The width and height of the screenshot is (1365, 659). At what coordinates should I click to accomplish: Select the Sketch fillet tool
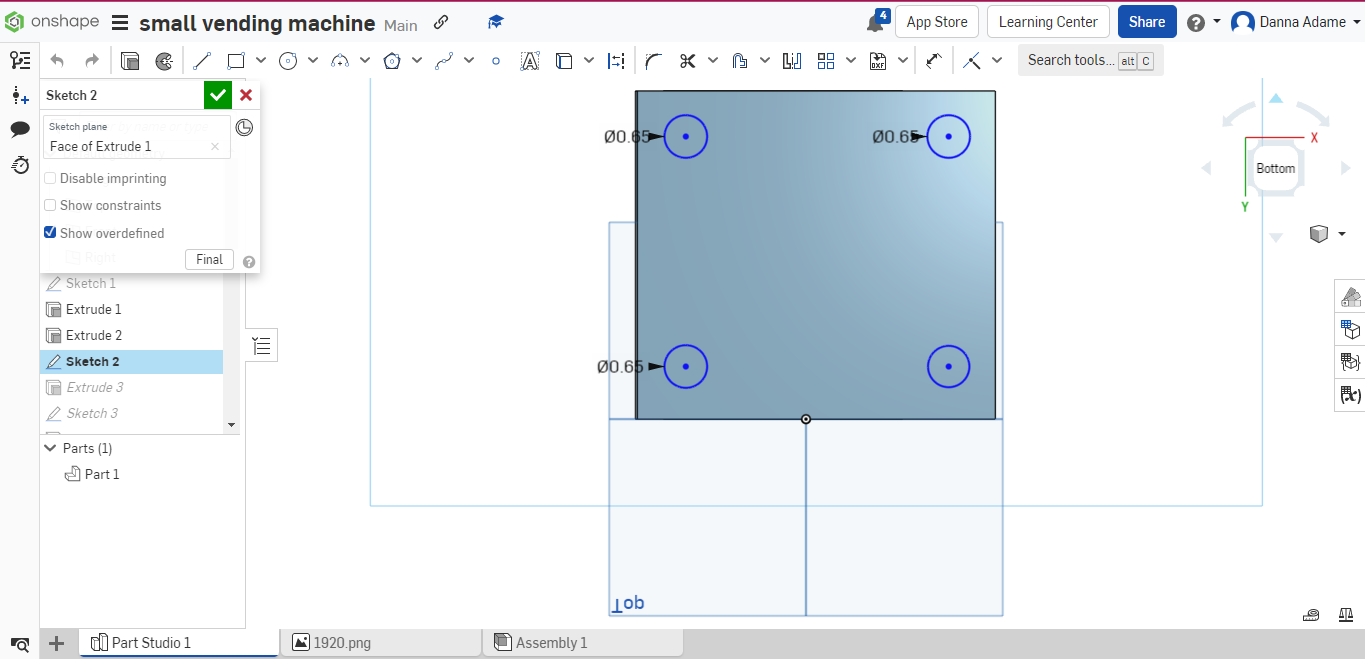653,60
